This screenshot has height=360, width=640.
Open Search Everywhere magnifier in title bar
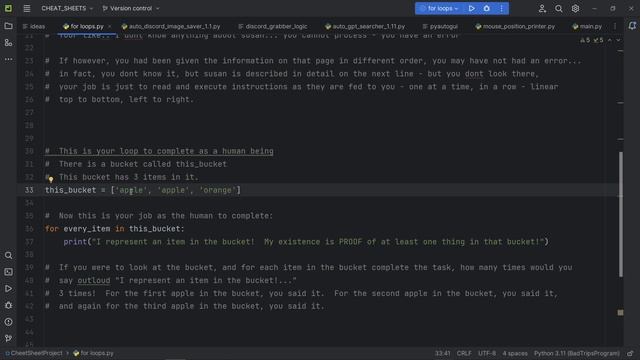[x=559, y=8]
